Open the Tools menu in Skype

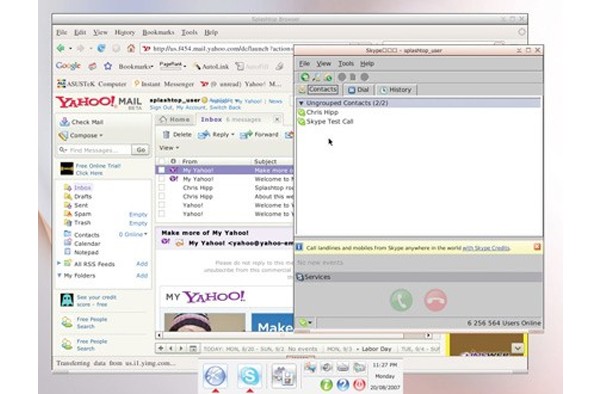click(x=346, y=63)
